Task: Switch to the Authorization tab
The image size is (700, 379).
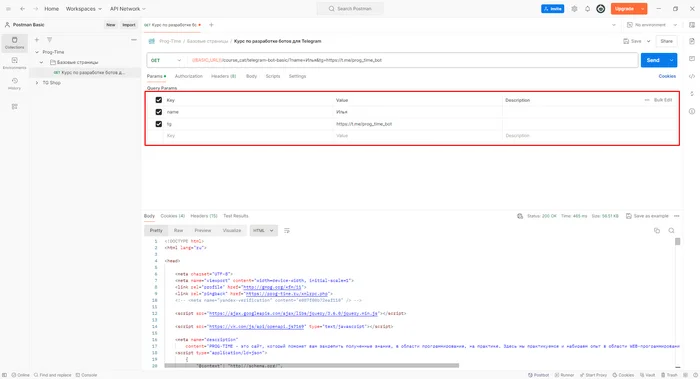Action: point(188,76)
